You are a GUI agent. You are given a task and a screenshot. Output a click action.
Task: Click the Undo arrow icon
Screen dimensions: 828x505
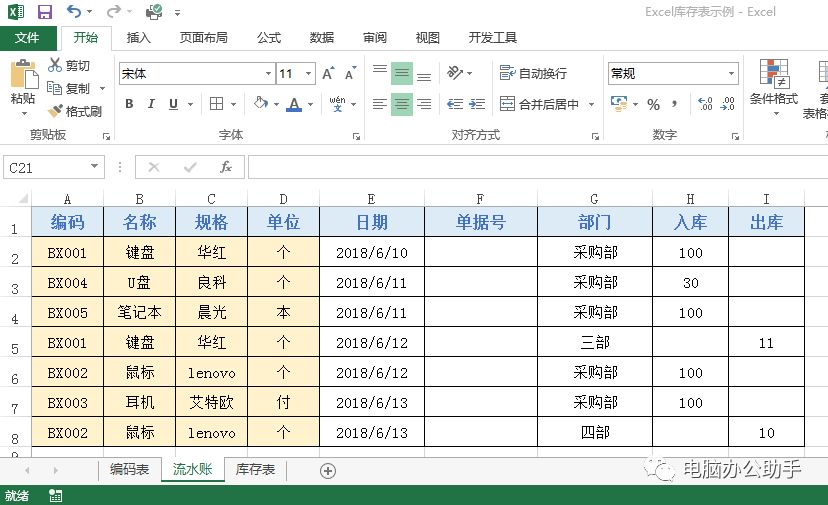pos(74,11)
